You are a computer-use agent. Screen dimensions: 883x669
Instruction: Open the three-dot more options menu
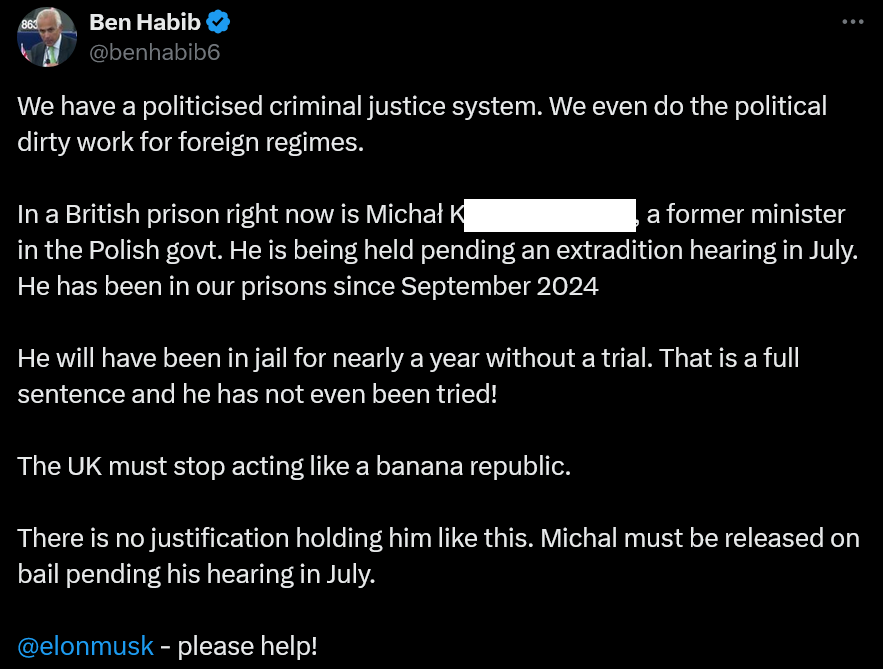tap(852, 22)
